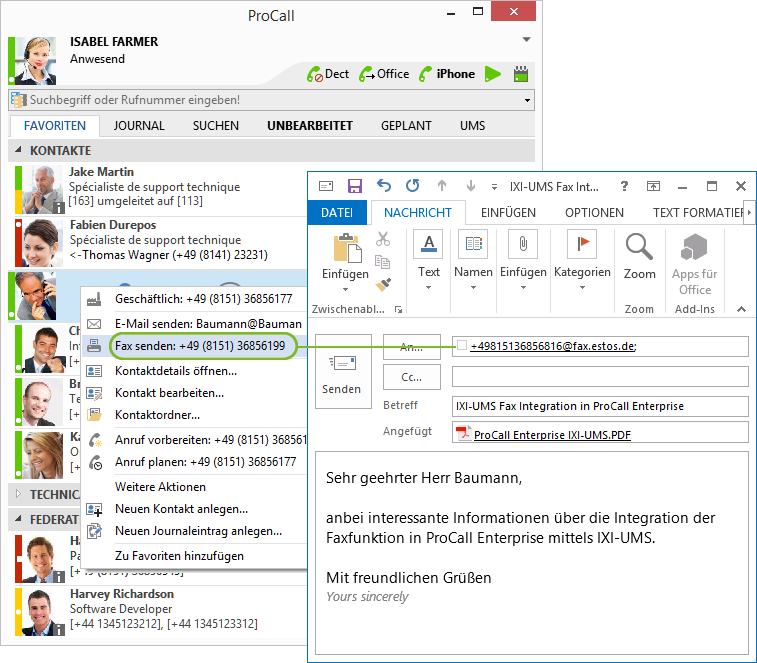757x663 pixels.
Task: Open the Namen address book icon
Action: pyautogui.click(x=474, y=244)
